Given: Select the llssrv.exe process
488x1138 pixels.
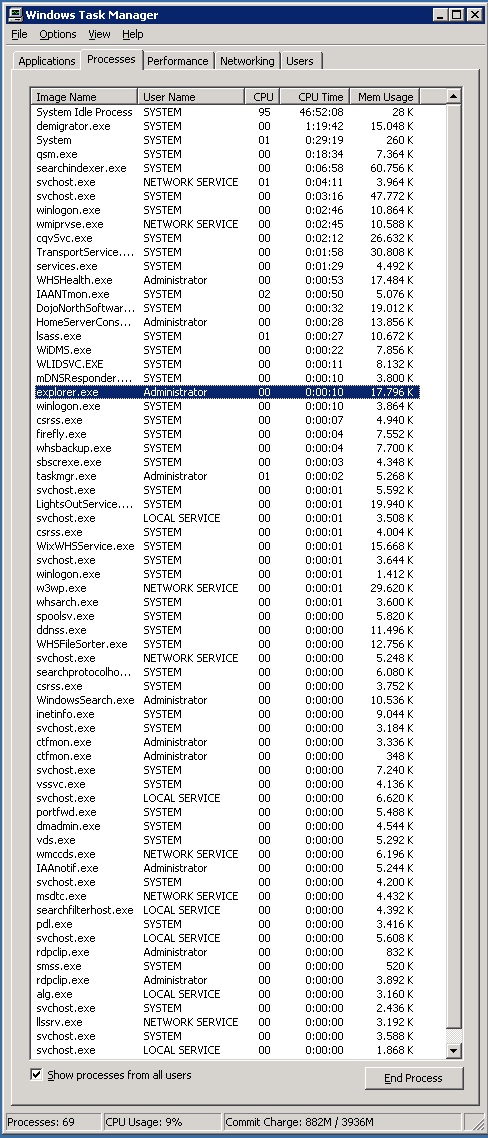Looking at the screenshot, I should coord(227,1022).
